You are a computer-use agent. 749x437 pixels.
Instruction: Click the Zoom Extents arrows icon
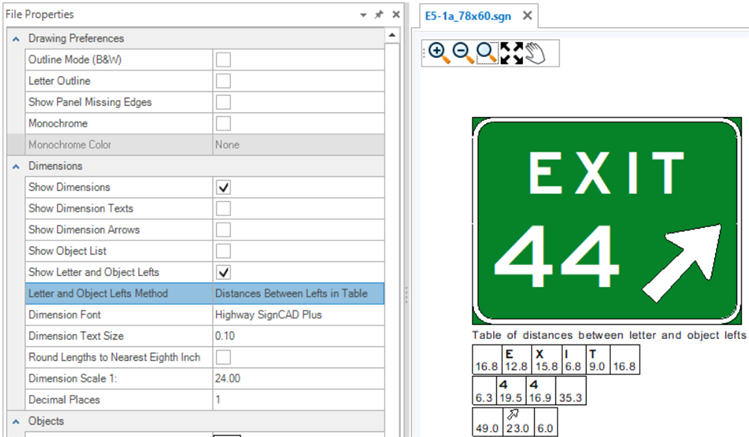[511, 53]
